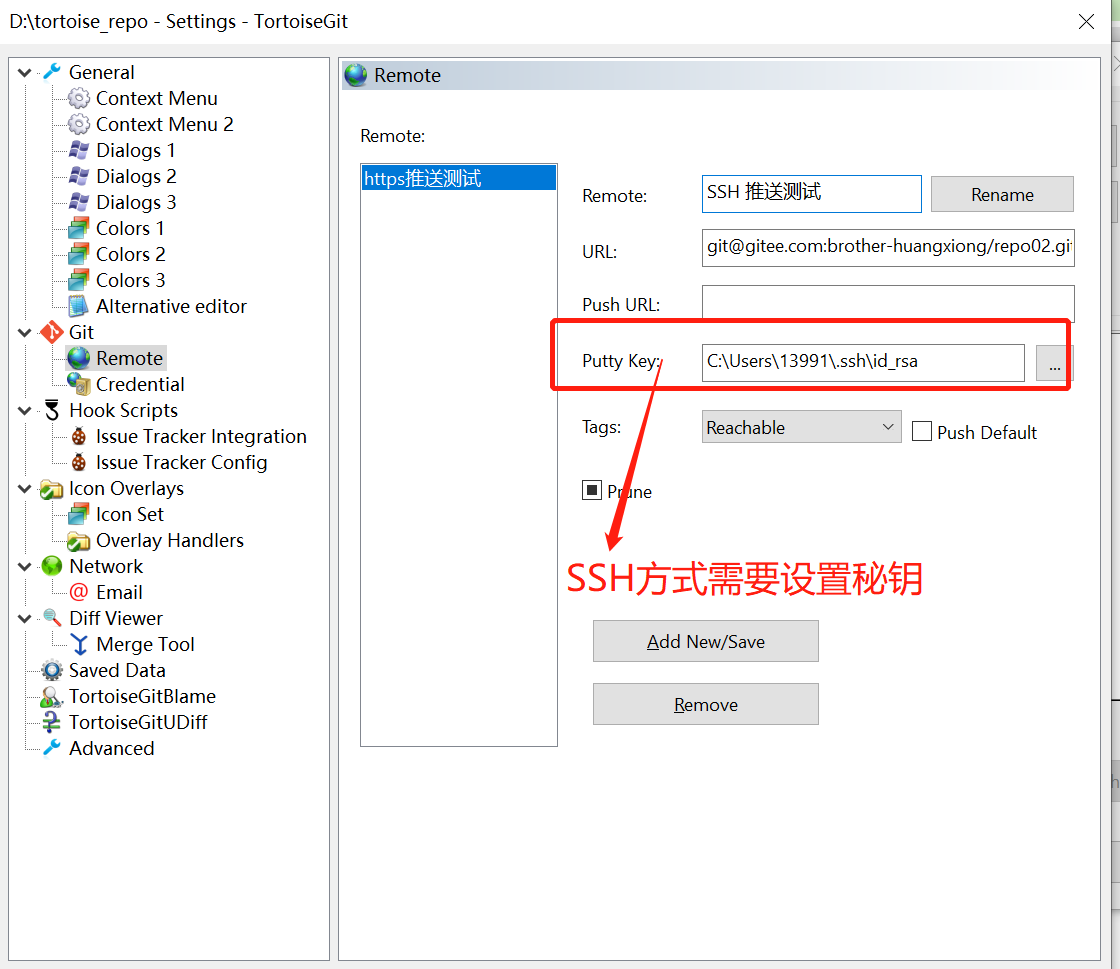Click the Merge Tool icon
This screenshot has width=1120, height=969.
(79, 645)
